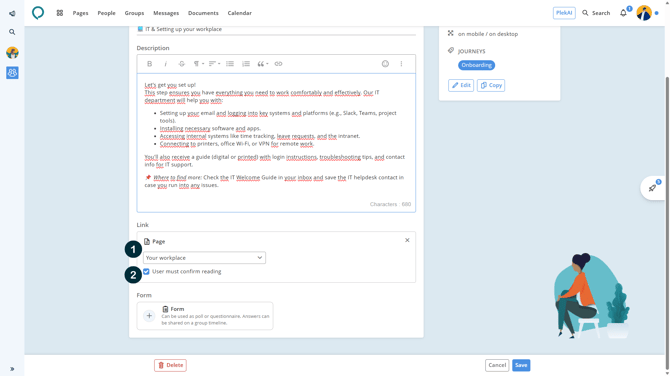
Task: Click the Cancel button
Action: pos(497,365)
